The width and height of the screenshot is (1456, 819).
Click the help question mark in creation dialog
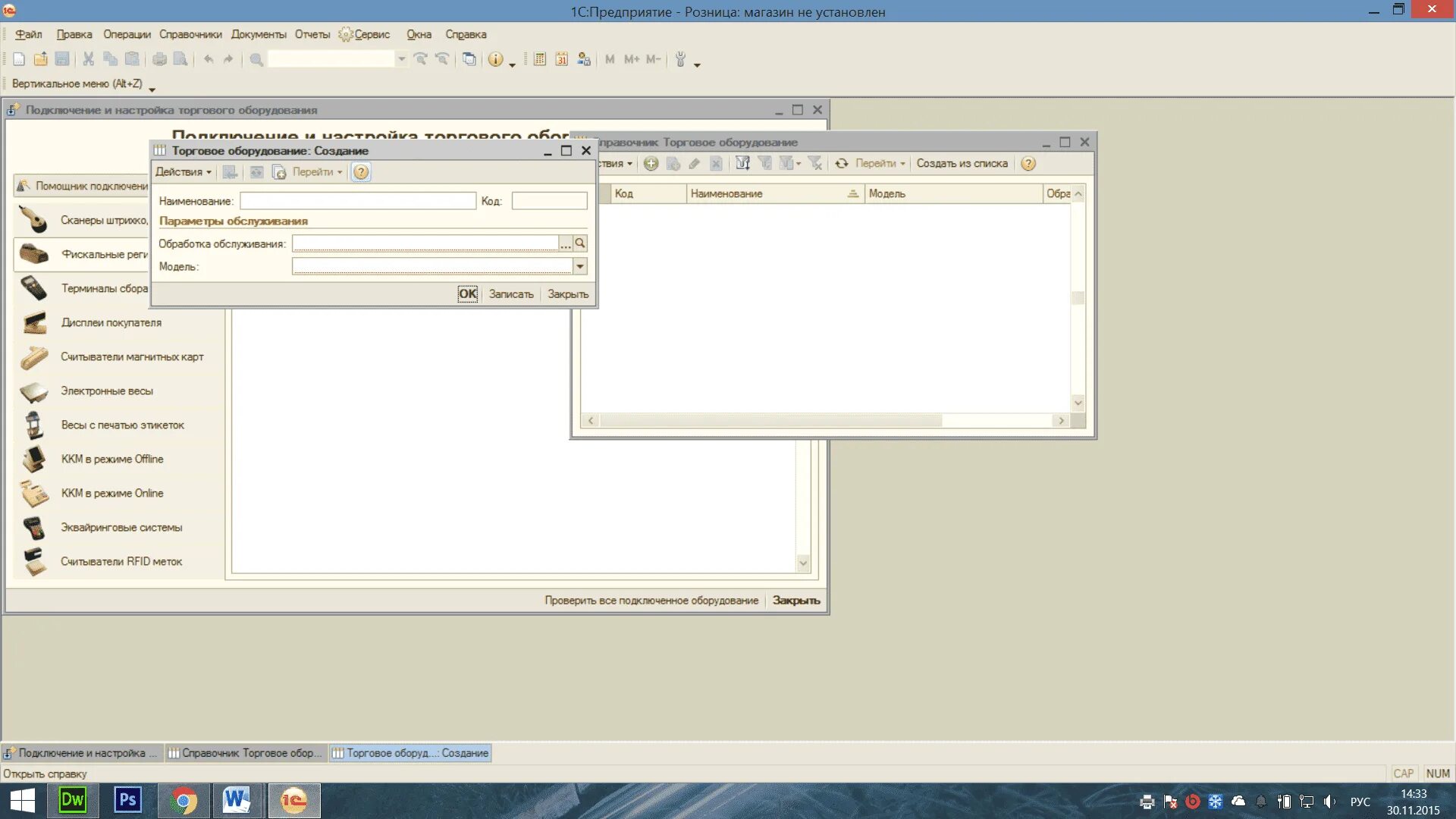[361, 172]
